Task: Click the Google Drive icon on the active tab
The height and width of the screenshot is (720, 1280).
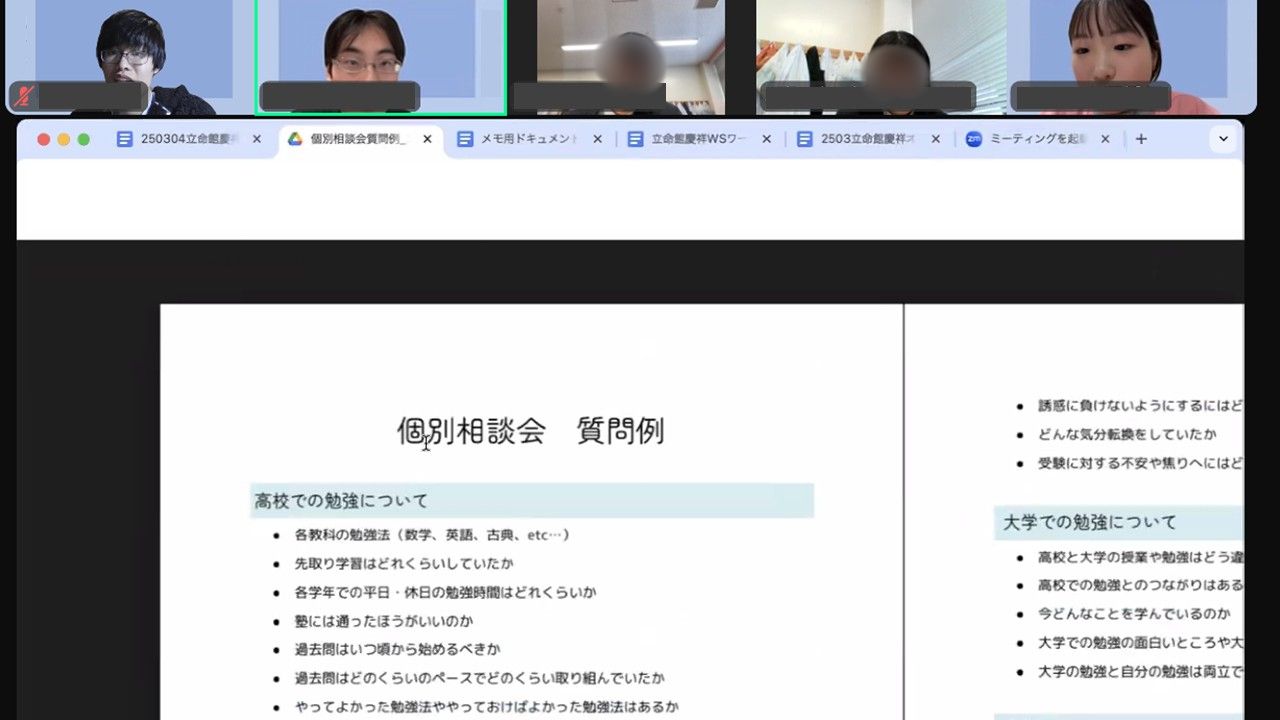Action: pyautogui.click(x=294, y=139)
